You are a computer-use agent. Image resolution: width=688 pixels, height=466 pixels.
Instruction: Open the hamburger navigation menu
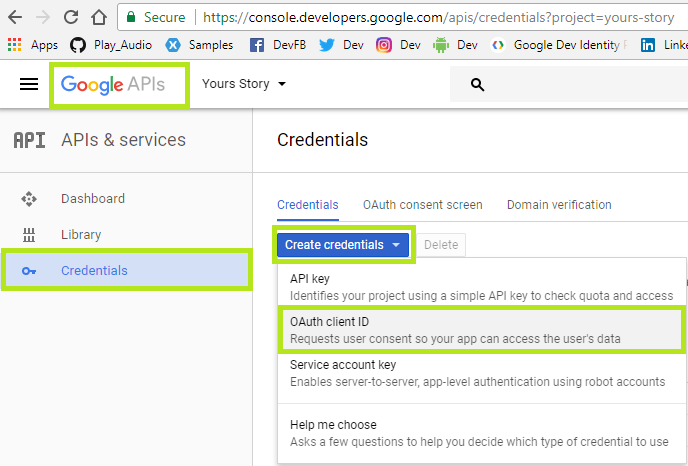[29, 84]
